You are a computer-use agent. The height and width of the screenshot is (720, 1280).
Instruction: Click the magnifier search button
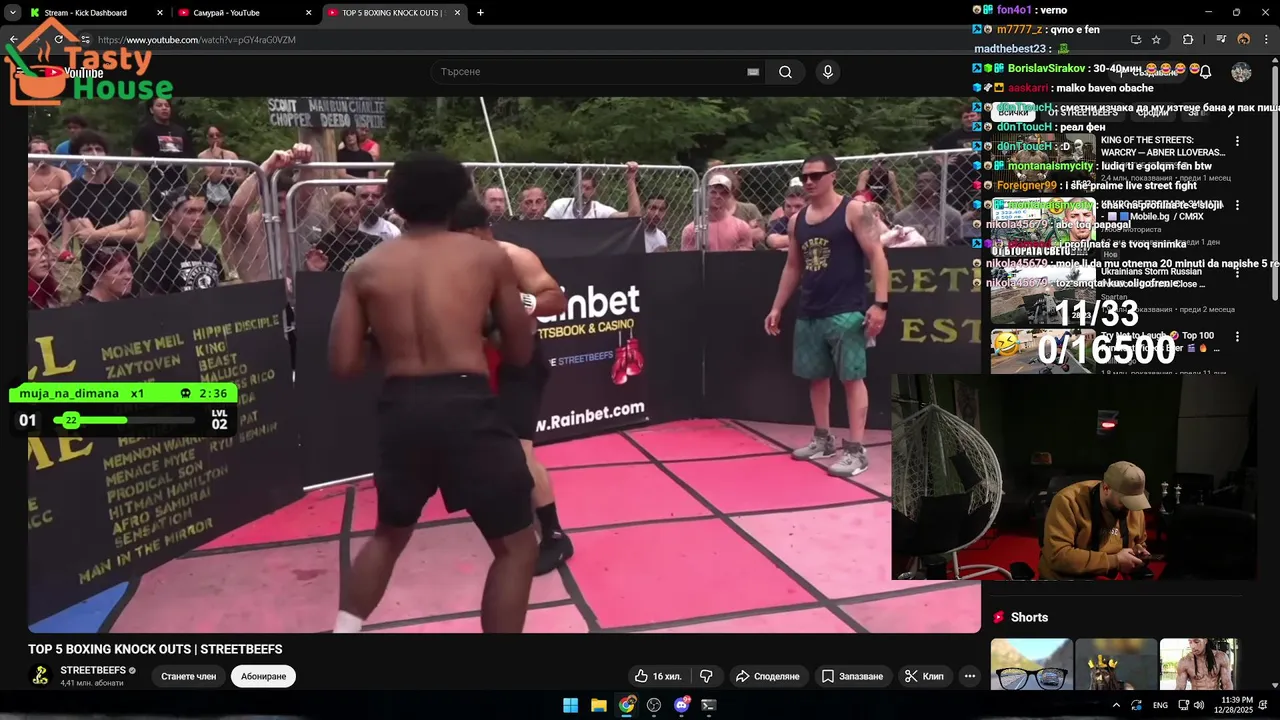pyautogui.click(x=786, y=72)
